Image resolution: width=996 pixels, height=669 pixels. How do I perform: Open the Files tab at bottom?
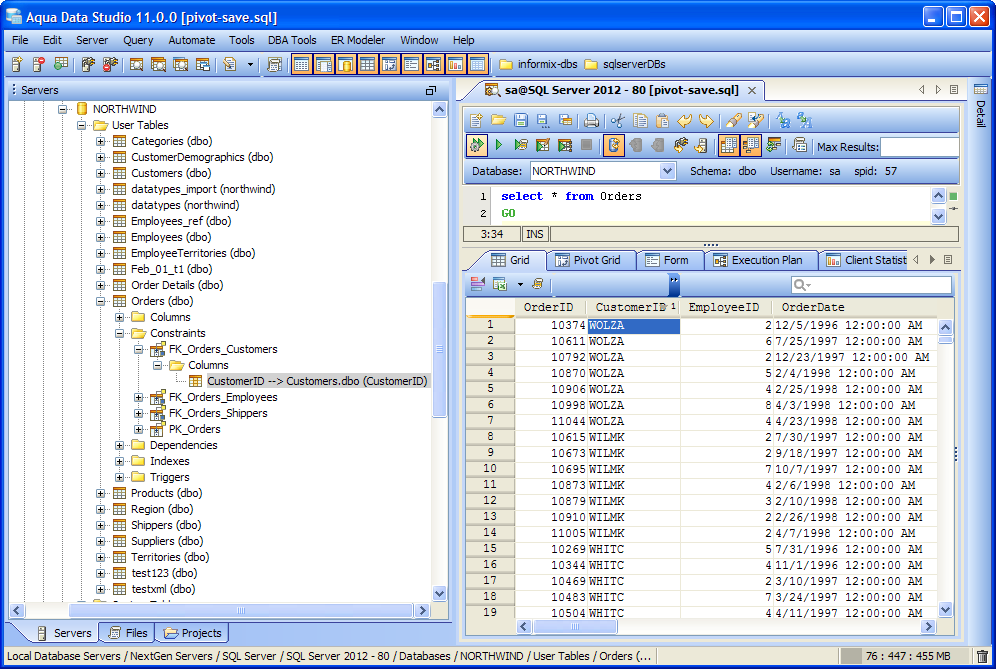(129, 633)
